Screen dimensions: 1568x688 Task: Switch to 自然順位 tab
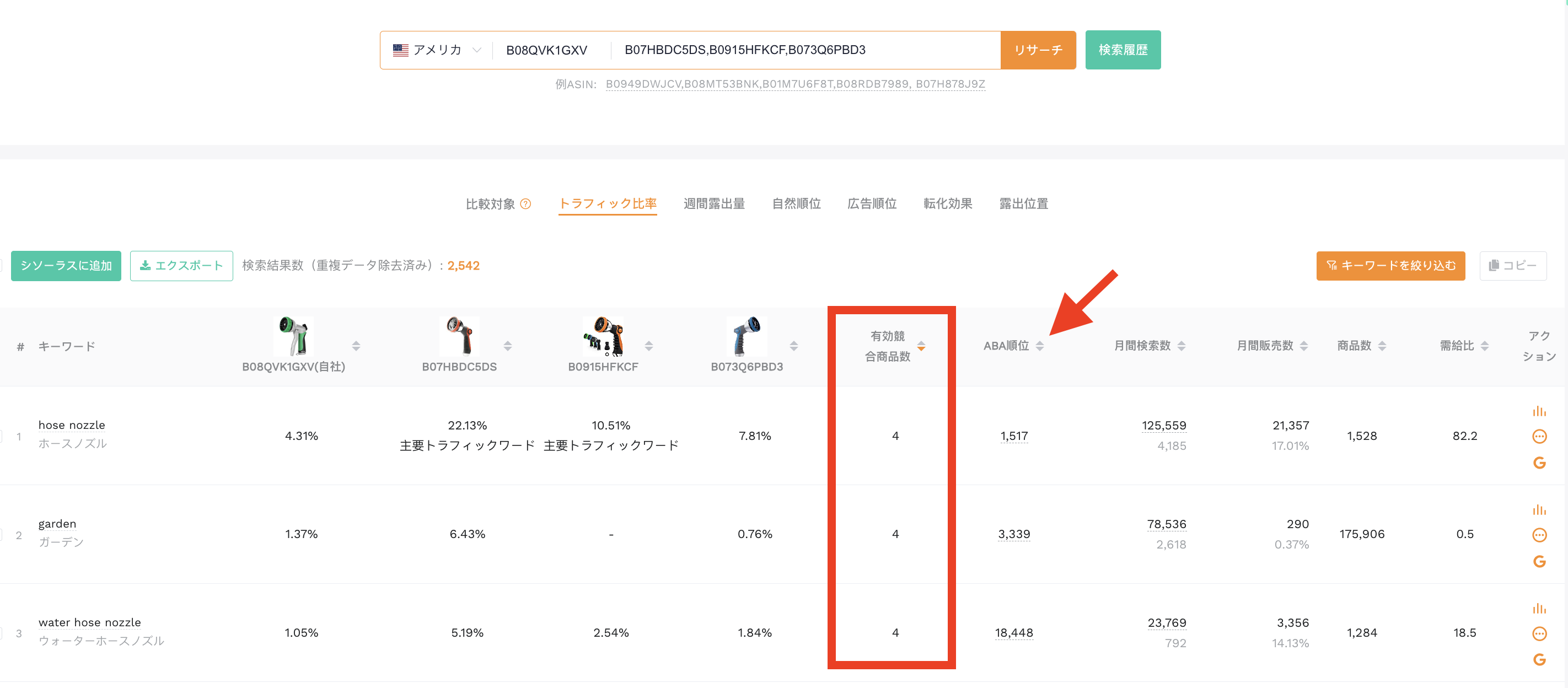[796, 204]
